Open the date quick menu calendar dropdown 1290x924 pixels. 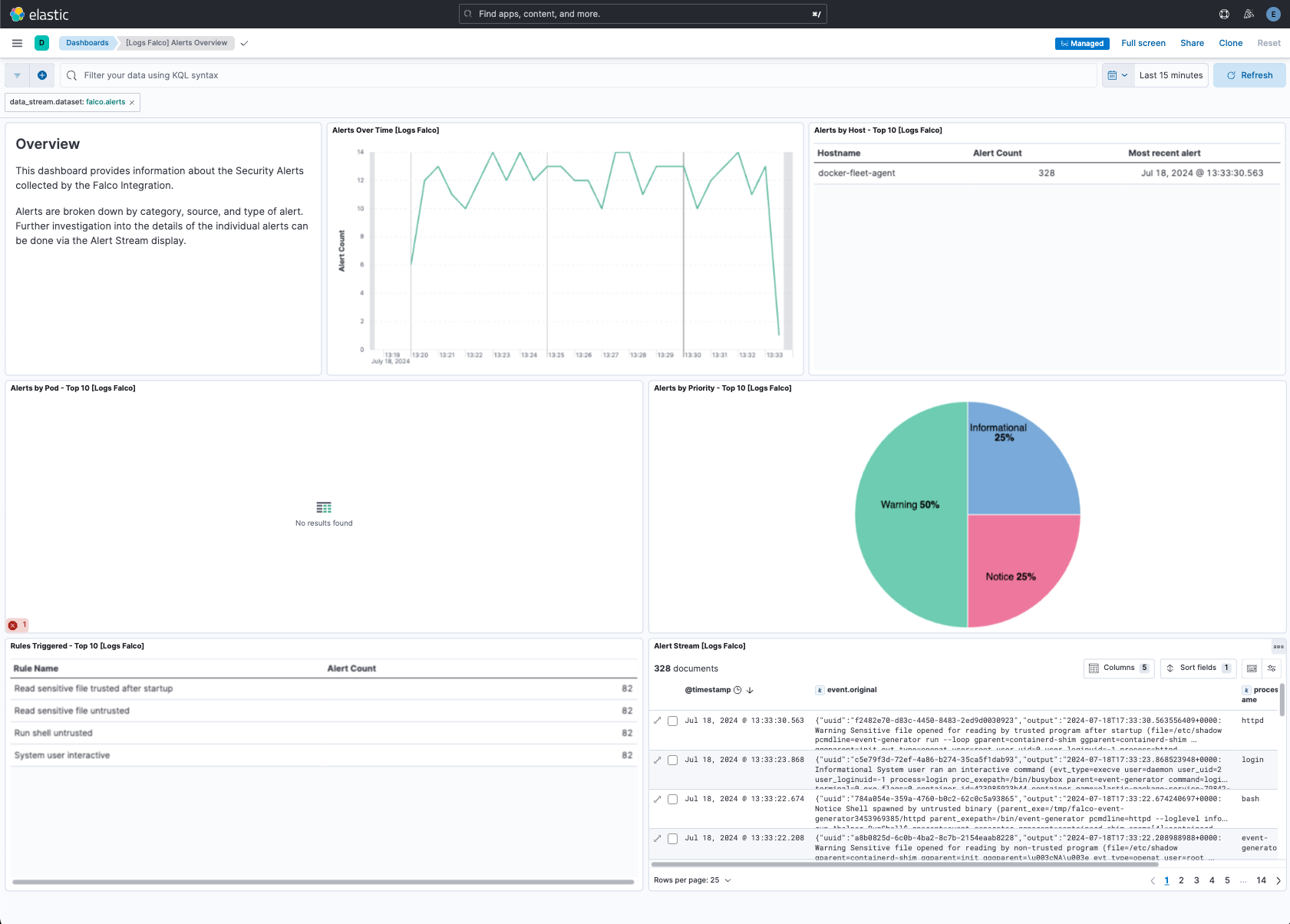pyautogui.click(x=1117, y=75)
